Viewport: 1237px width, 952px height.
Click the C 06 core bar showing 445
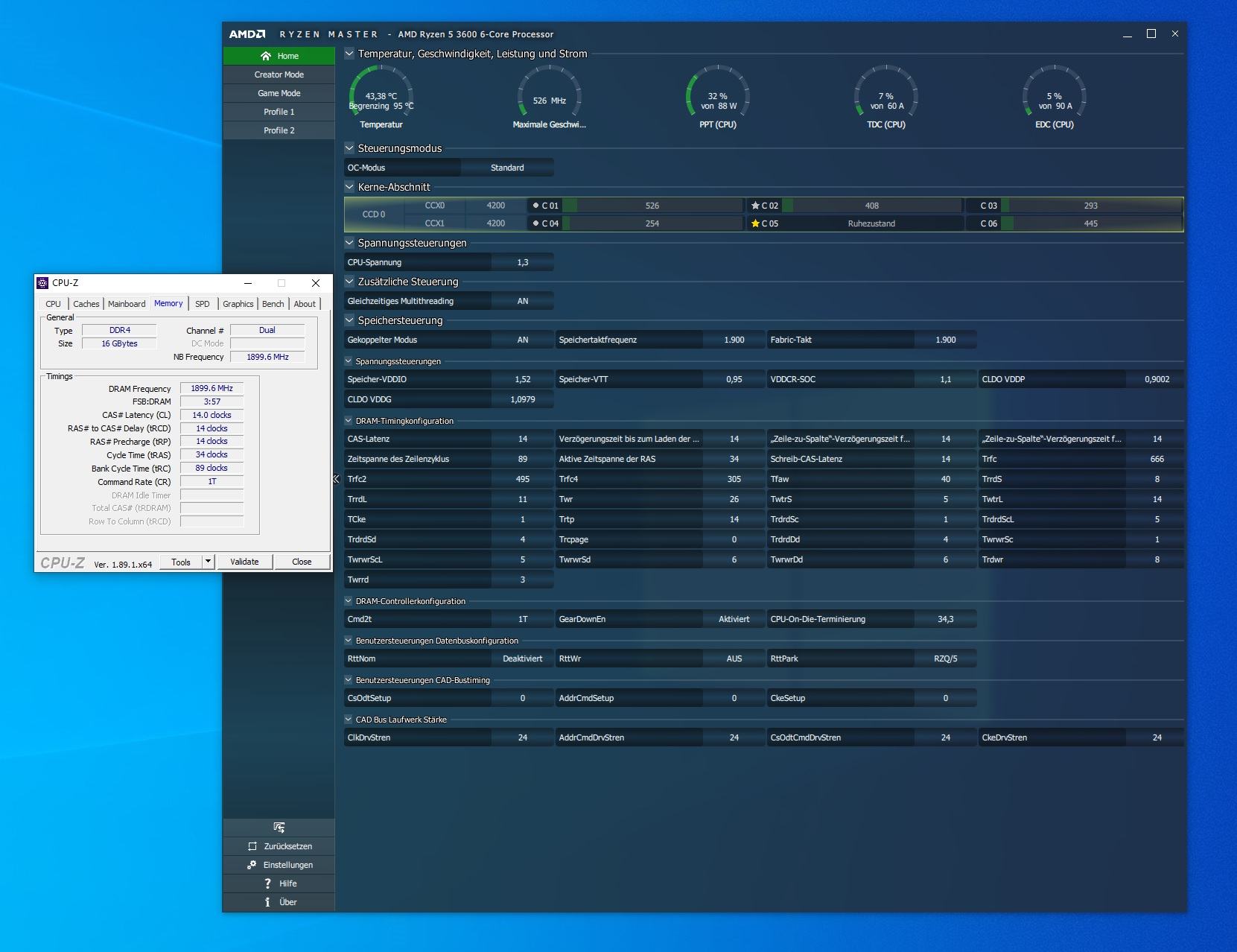pos(1091,223)
